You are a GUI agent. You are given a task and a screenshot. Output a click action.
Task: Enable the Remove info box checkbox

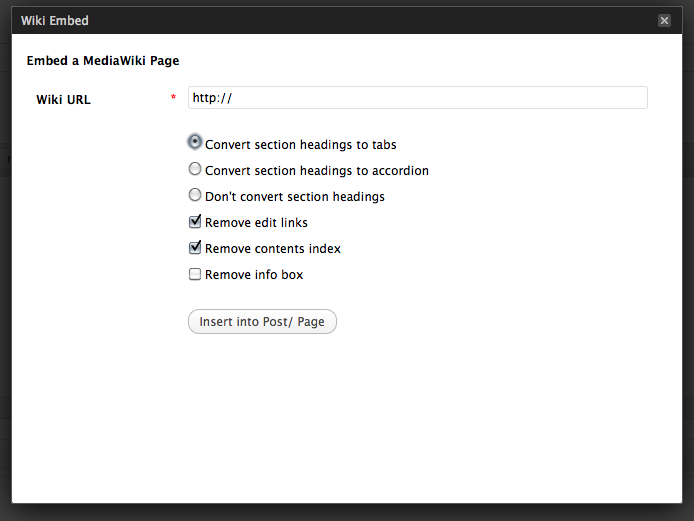(195, 274)
